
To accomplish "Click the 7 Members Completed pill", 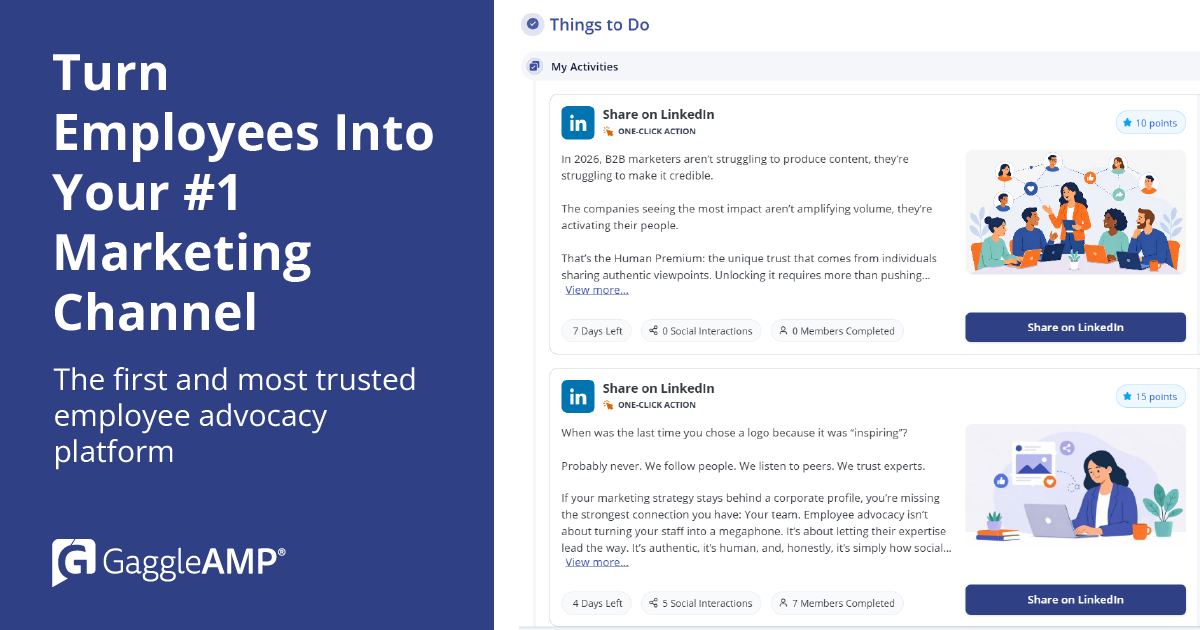I will pyautogui.click(x=837, y=603).
